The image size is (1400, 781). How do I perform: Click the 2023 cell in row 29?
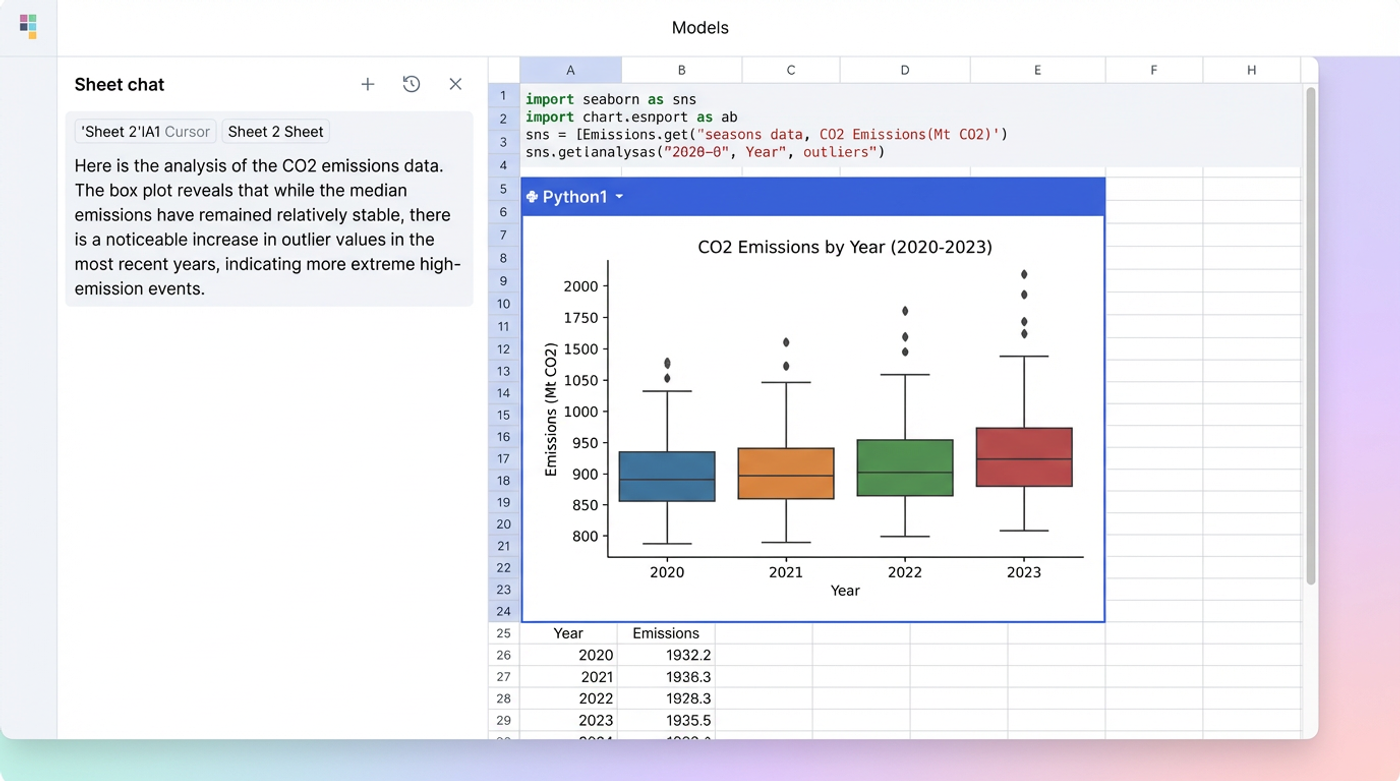[x=569, y=720]
